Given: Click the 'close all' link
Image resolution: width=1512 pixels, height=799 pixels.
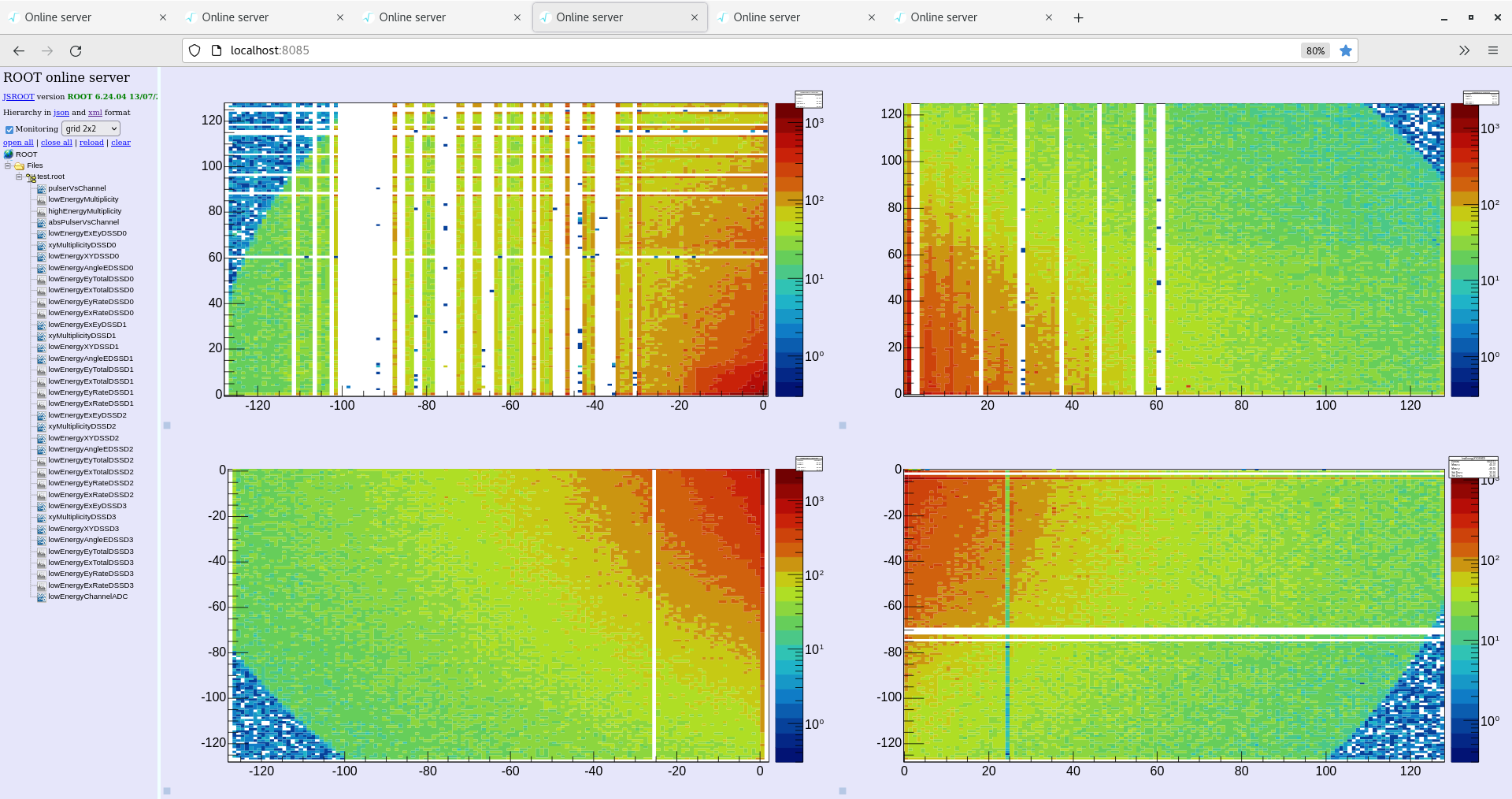Looking at the screenshot, I should point(57,143).
